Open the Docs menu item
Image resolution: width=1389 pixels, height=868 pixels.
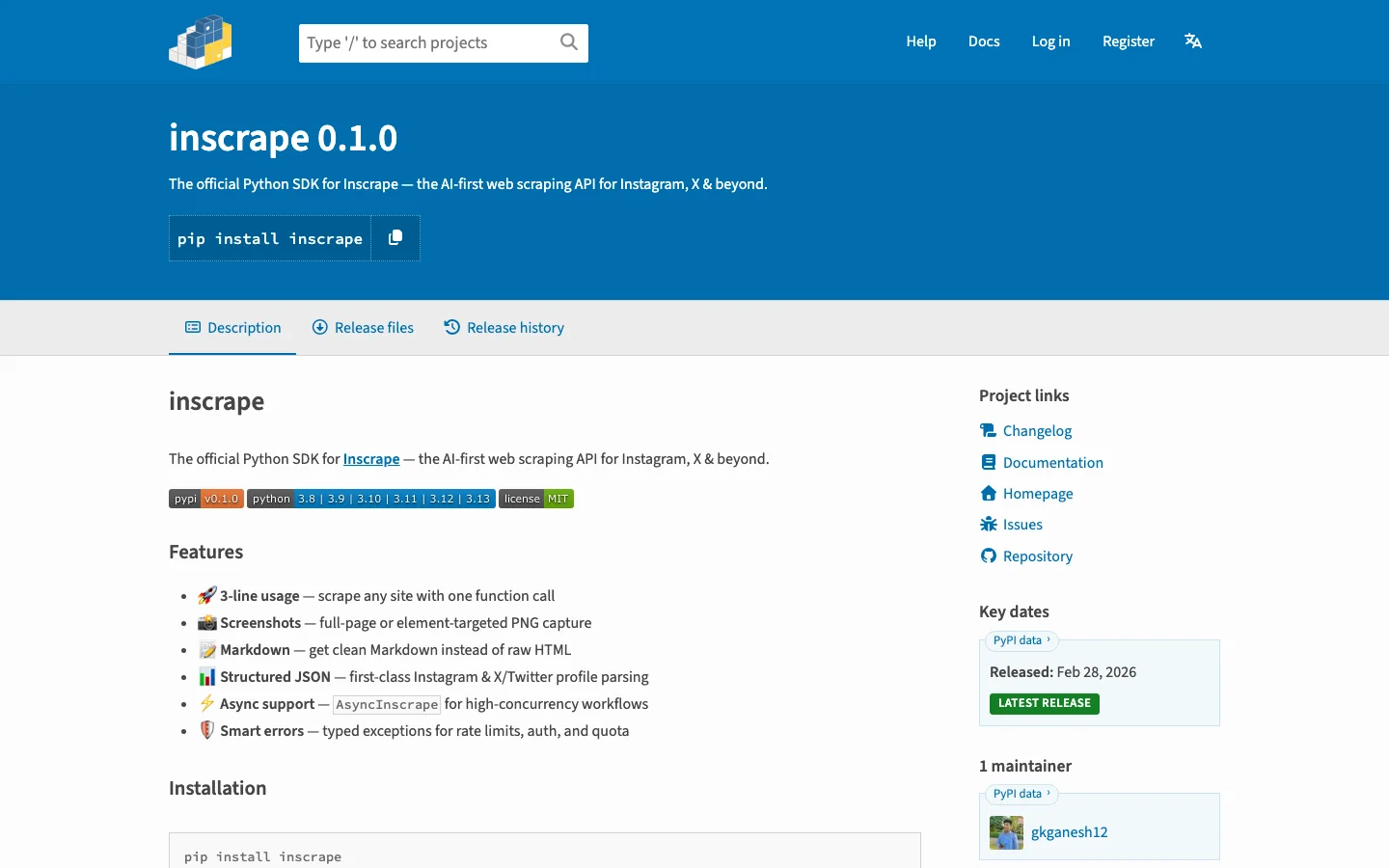pyautogui.click(x=984, y=41)
